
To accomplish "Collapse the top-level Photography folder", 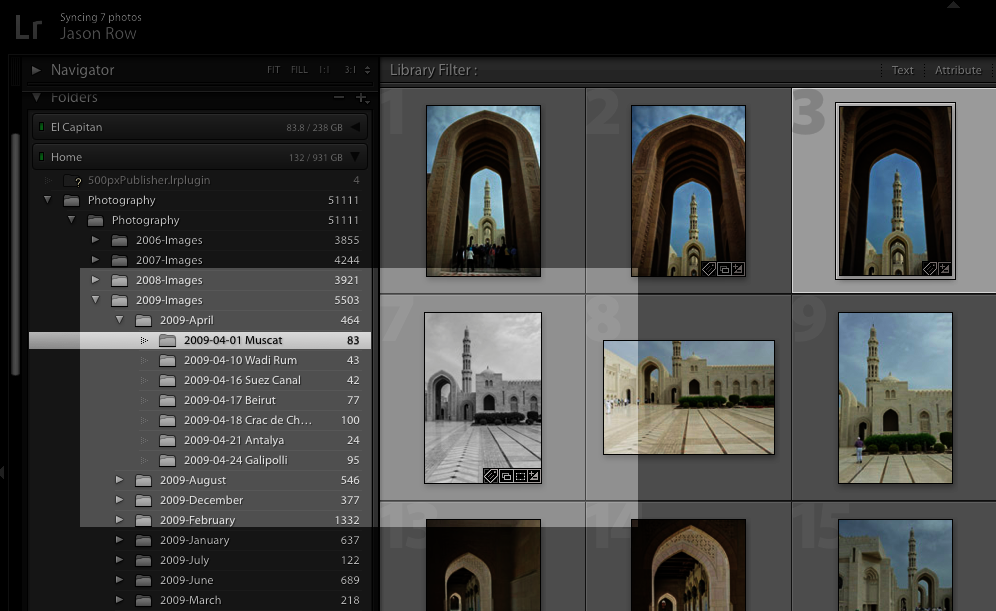I will 48,199.
